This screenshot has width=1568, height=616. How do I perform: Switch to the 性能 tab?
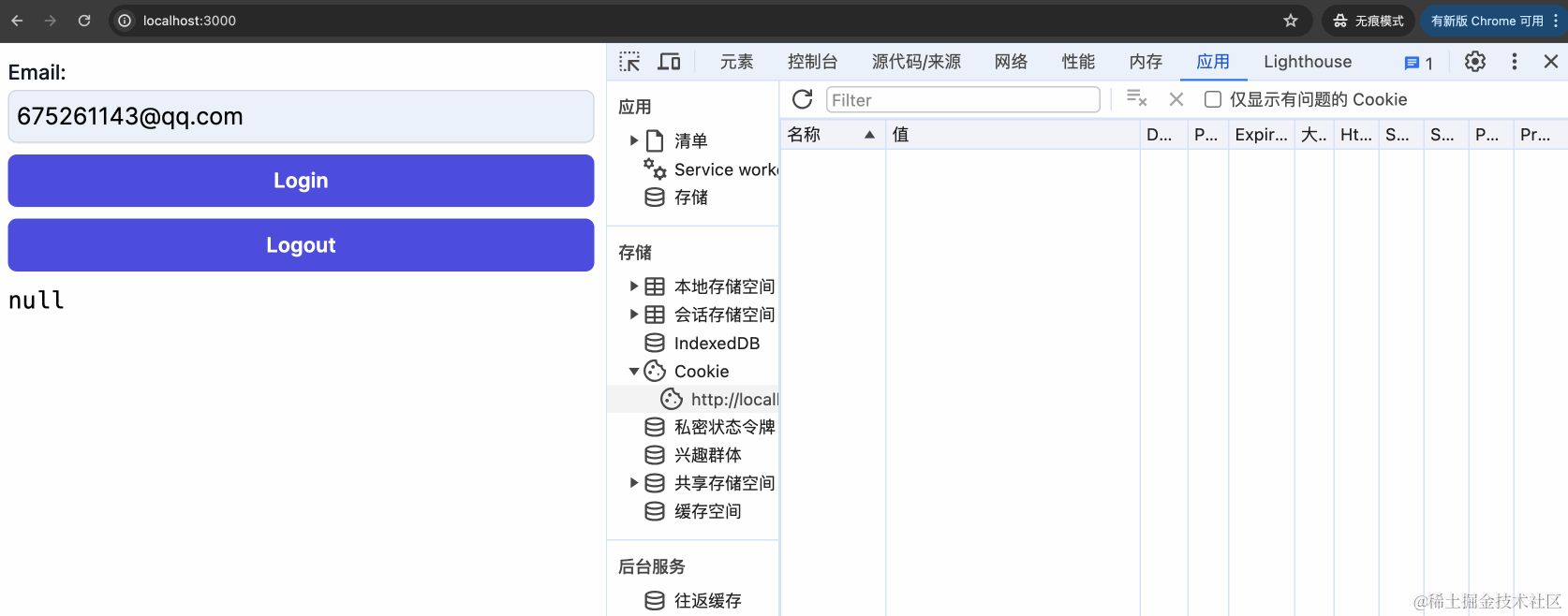coord(1078,62)
